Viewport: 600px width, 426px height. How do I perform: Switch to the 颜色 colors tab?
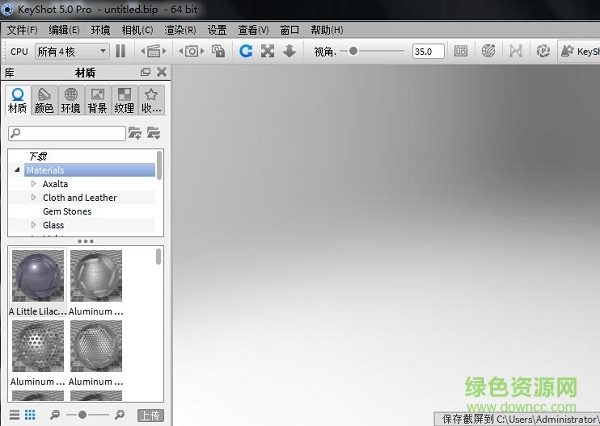(44, 100)
